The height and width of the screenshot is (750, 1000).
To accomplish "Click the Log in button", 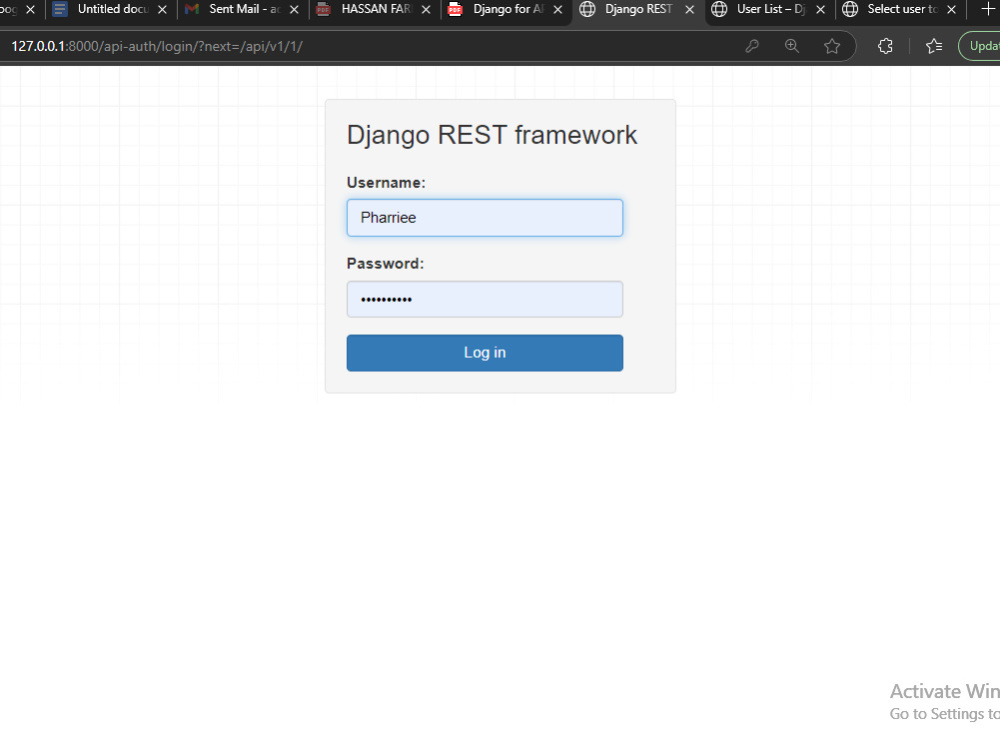I will 485,353.
